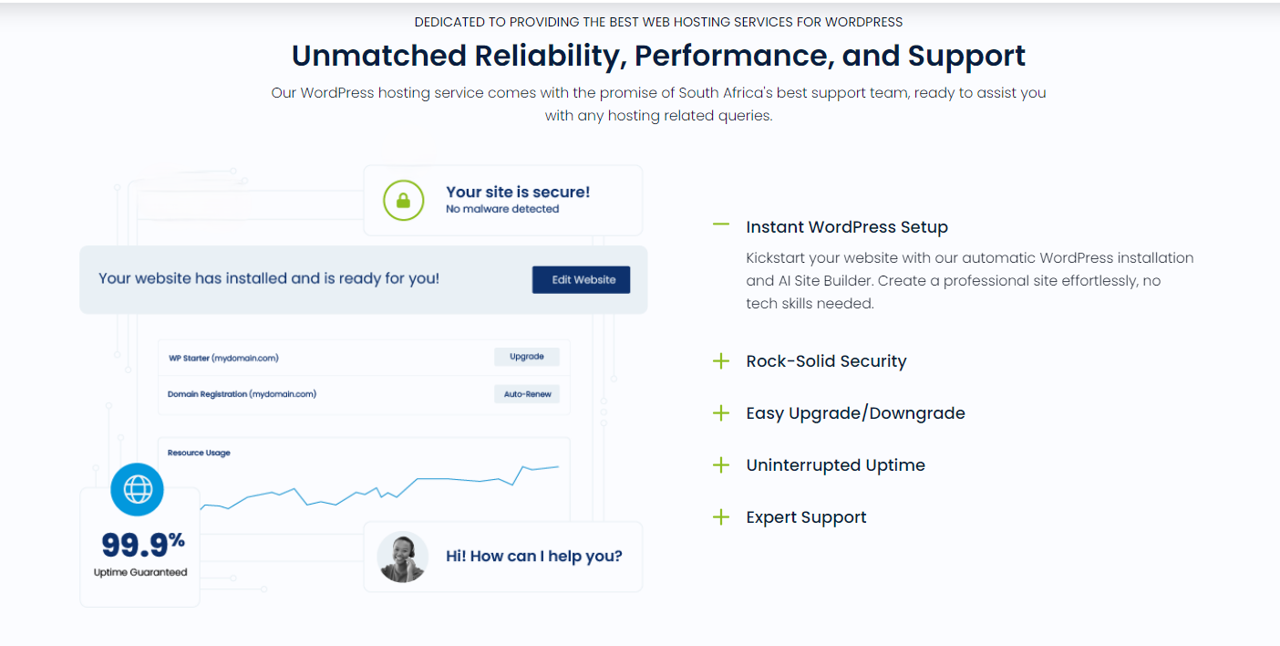
Task: Open the Expert Support accordion title
Action: pos(806,517)
